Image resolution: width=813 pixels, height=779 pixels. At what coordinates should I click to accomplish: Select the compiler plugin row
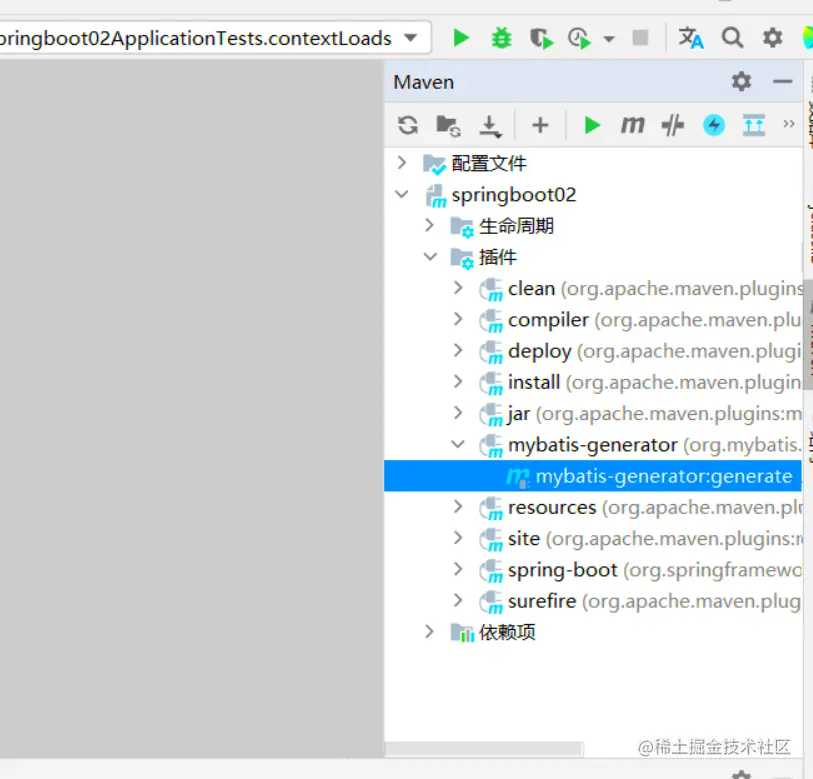point(593,319)
